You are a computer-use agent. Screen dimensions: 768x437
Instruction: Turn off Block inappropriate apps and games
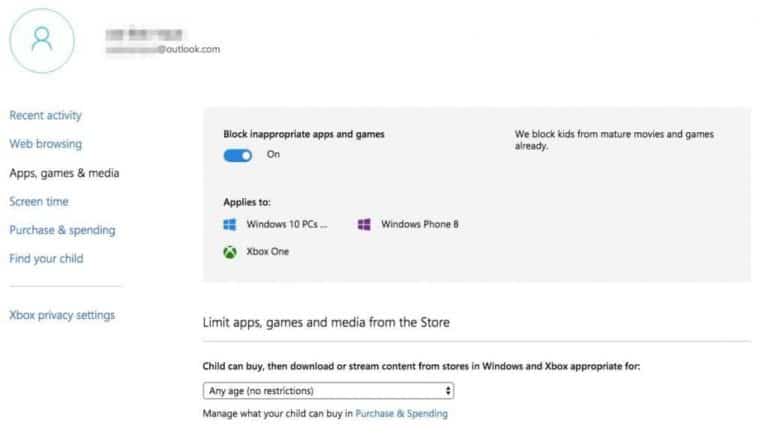tap(238, 155)
